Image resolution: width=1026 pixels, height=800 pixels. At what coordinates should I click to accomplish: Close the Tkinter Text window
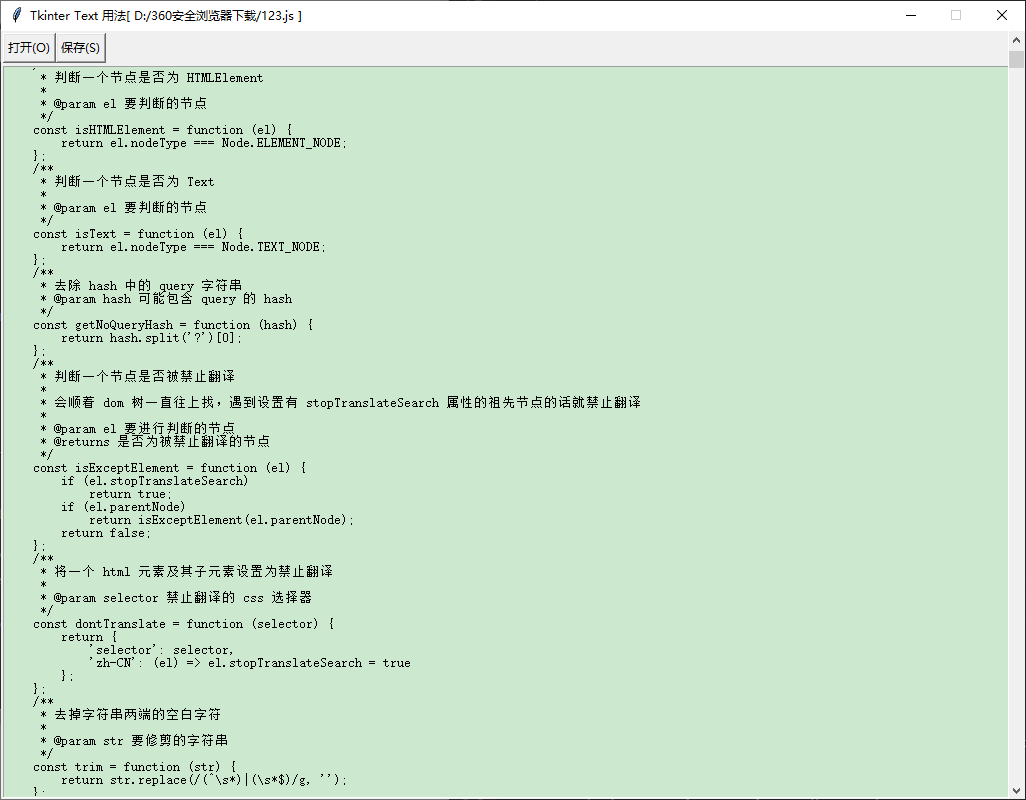(1002, 15)
